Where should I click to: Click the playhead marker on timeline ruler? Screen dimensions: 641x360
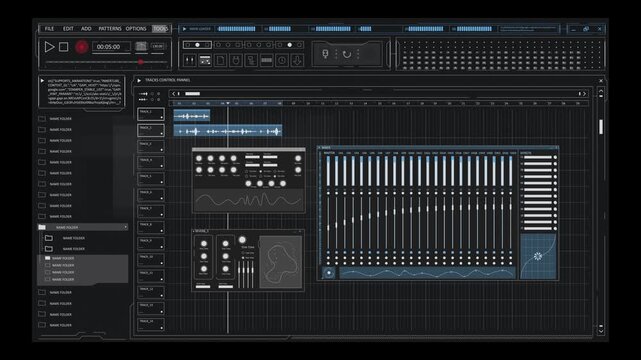click(x=228, y=104)
